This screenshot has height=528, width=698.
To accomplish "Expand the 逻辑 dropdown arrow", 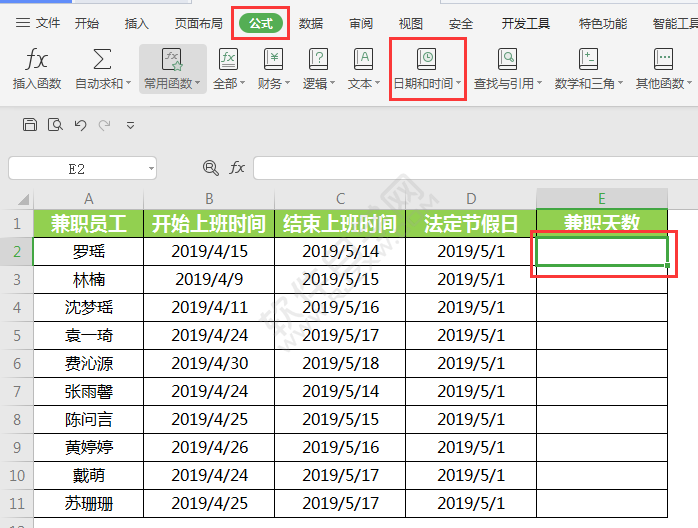I will [x=333, y=83].
